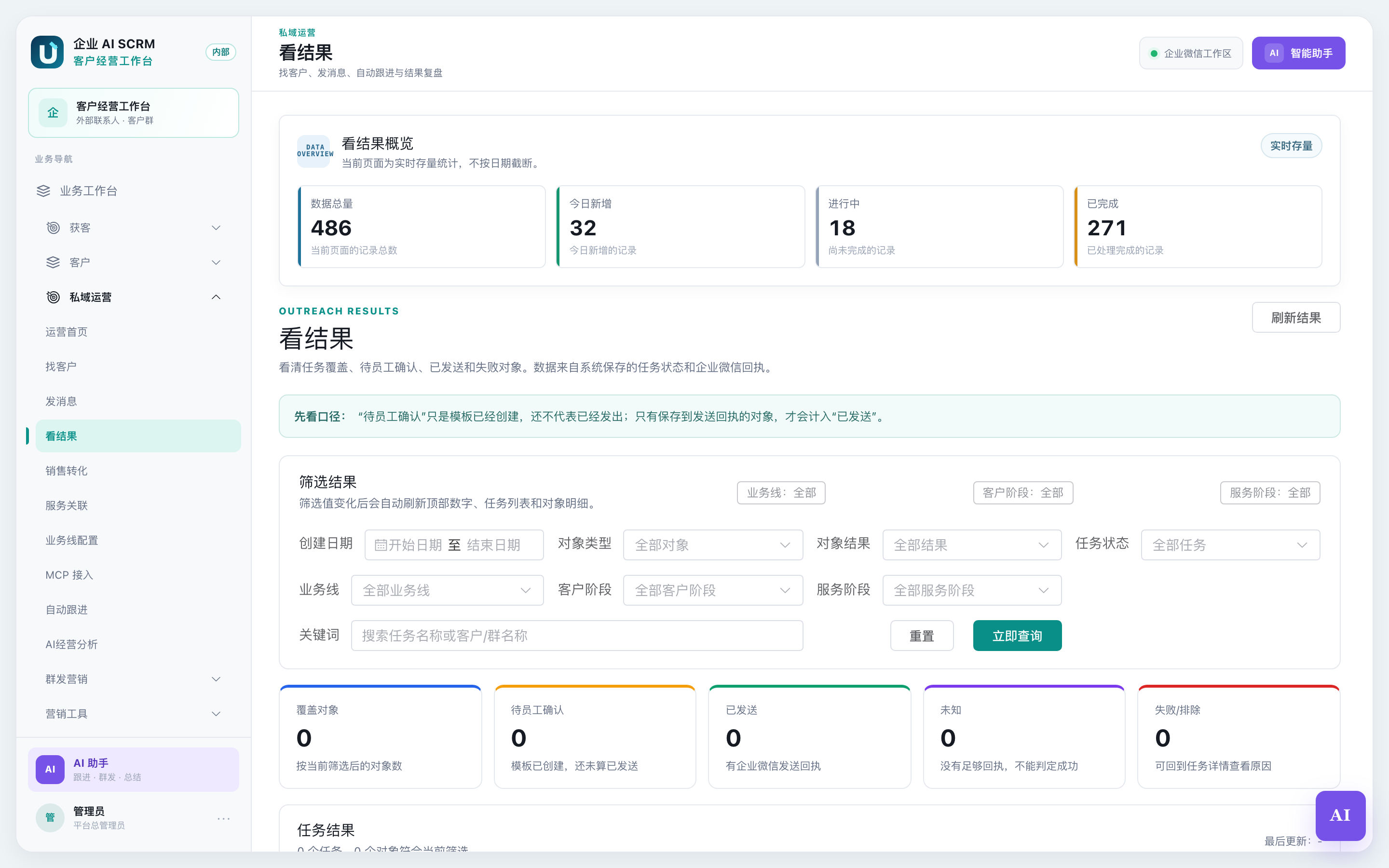The width and height of the screenshot is (1389, 868).
Task: Click the 开始日期 date input
Action: [x=415, y=545]
